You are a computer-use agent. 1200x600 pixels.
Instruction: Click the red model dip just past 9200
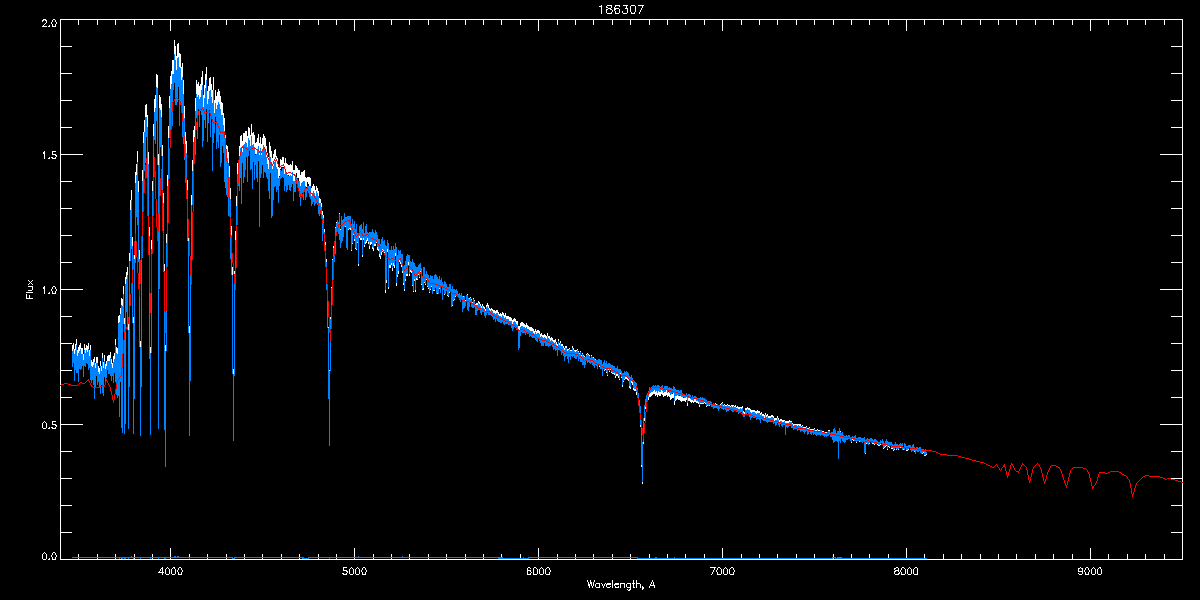tap(1132, 496)
